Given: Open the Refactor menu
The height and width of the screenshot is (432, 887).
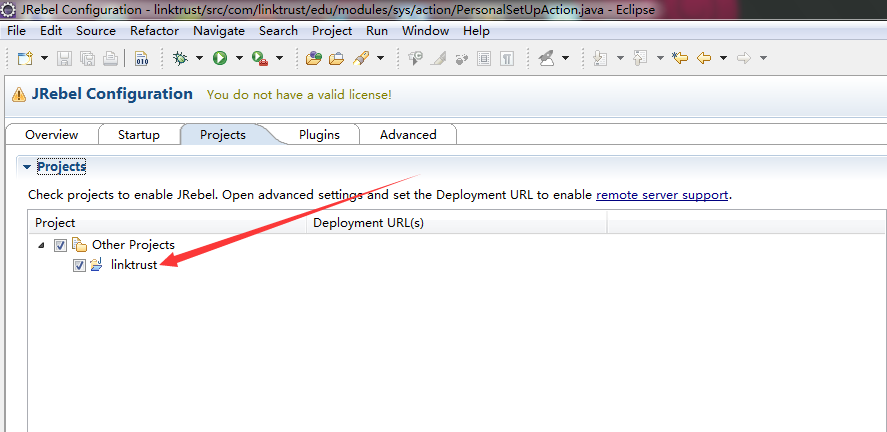Looking at the screenshot, I should [154, 31].
